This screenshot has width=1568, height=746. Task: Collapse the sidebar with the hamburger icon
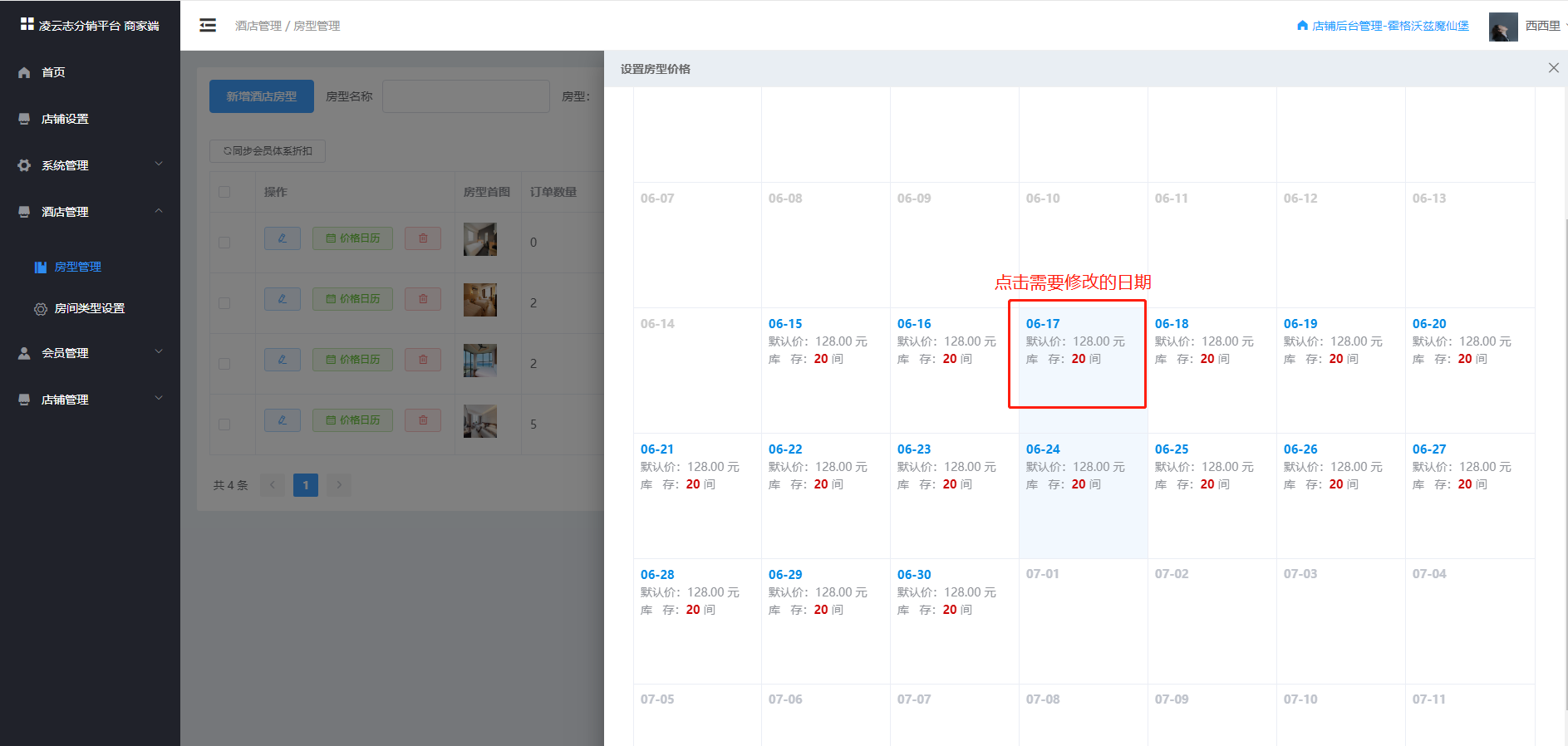click(208, 26)
